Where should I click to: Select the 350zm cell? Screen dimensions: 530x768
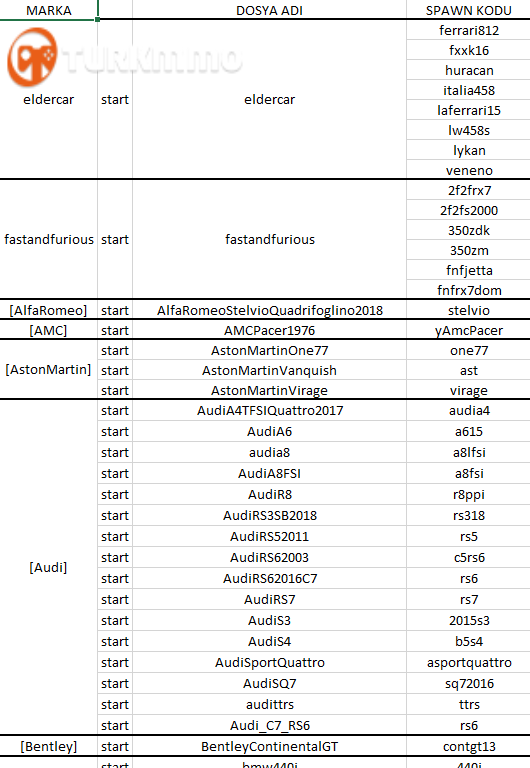click(468, 250)
